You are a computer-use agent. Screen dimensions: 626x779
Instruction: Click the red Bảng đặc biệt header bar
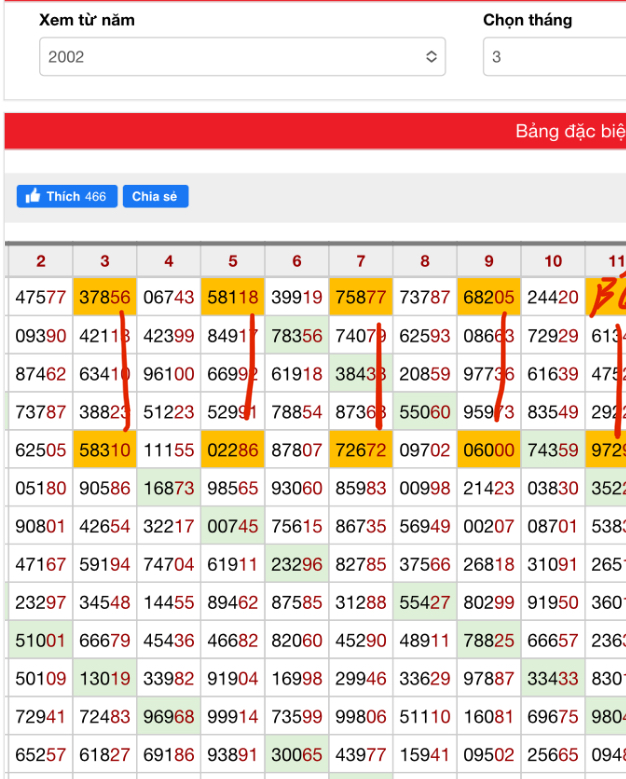pyautogui.click(x=315, y=131)
